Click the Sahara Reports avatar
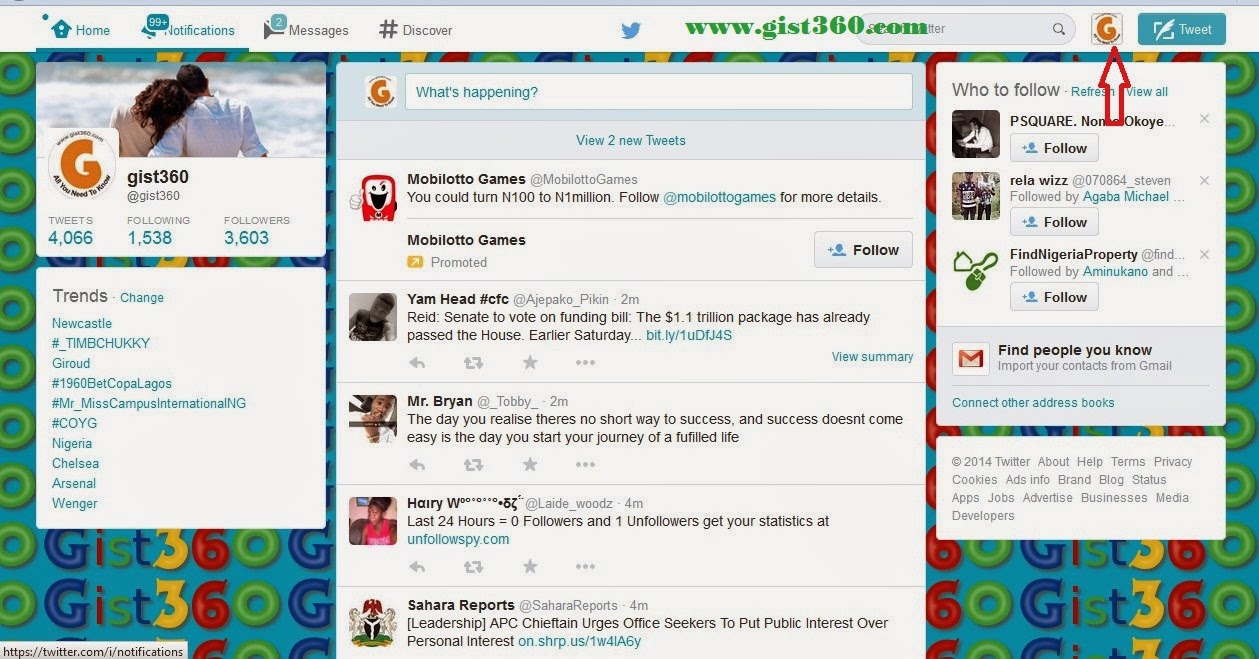 click(373, 622)
